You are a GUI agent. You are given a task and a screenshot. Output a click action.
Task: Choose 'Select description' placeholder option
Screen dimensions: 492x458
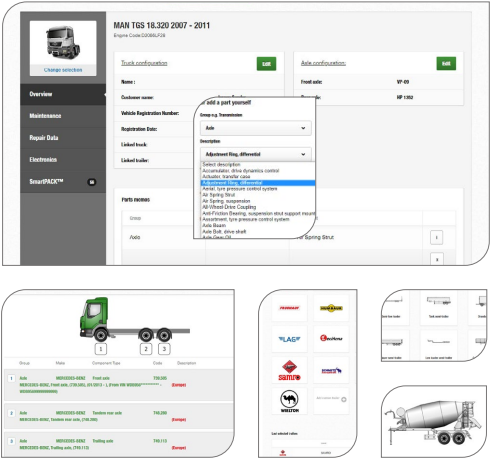point(221,165)
